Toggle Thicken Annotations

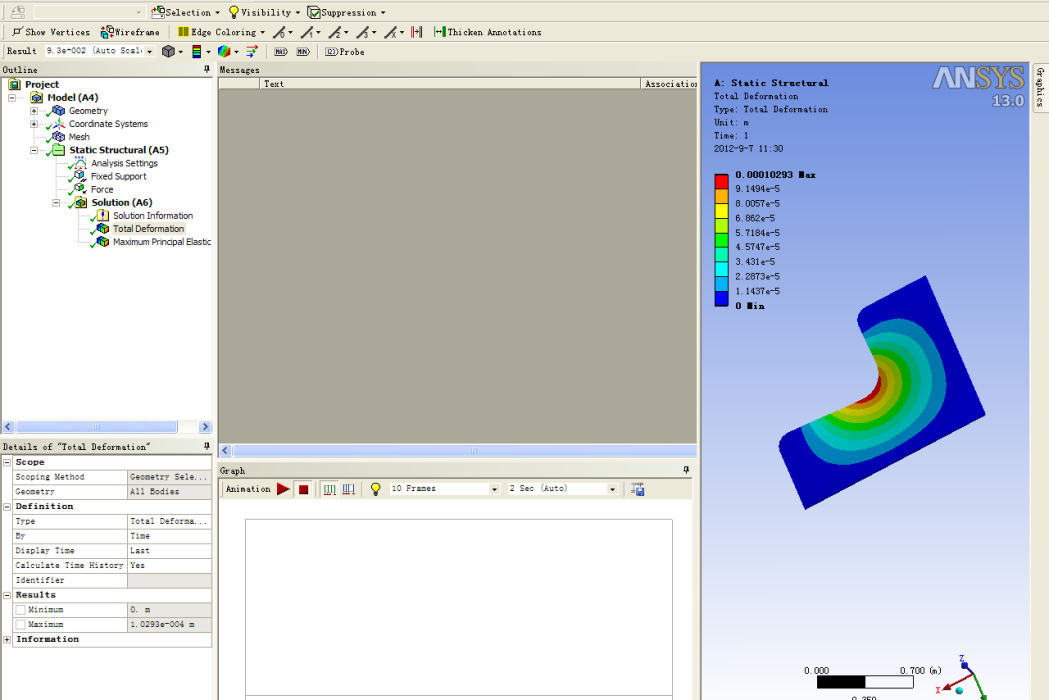pos(488,31)
